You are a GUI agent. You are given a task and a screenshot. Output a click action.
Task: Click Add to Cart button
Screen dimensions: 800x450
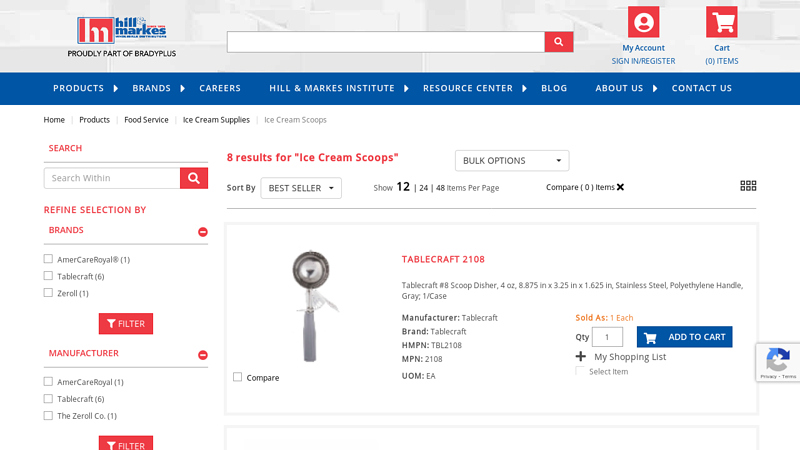pyautogui.click(x=685, y=337)
